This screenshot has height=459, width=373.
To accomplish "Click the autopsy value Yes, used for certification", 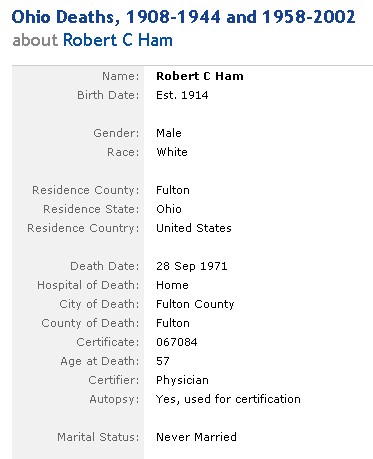I will [x=229, y=399].
